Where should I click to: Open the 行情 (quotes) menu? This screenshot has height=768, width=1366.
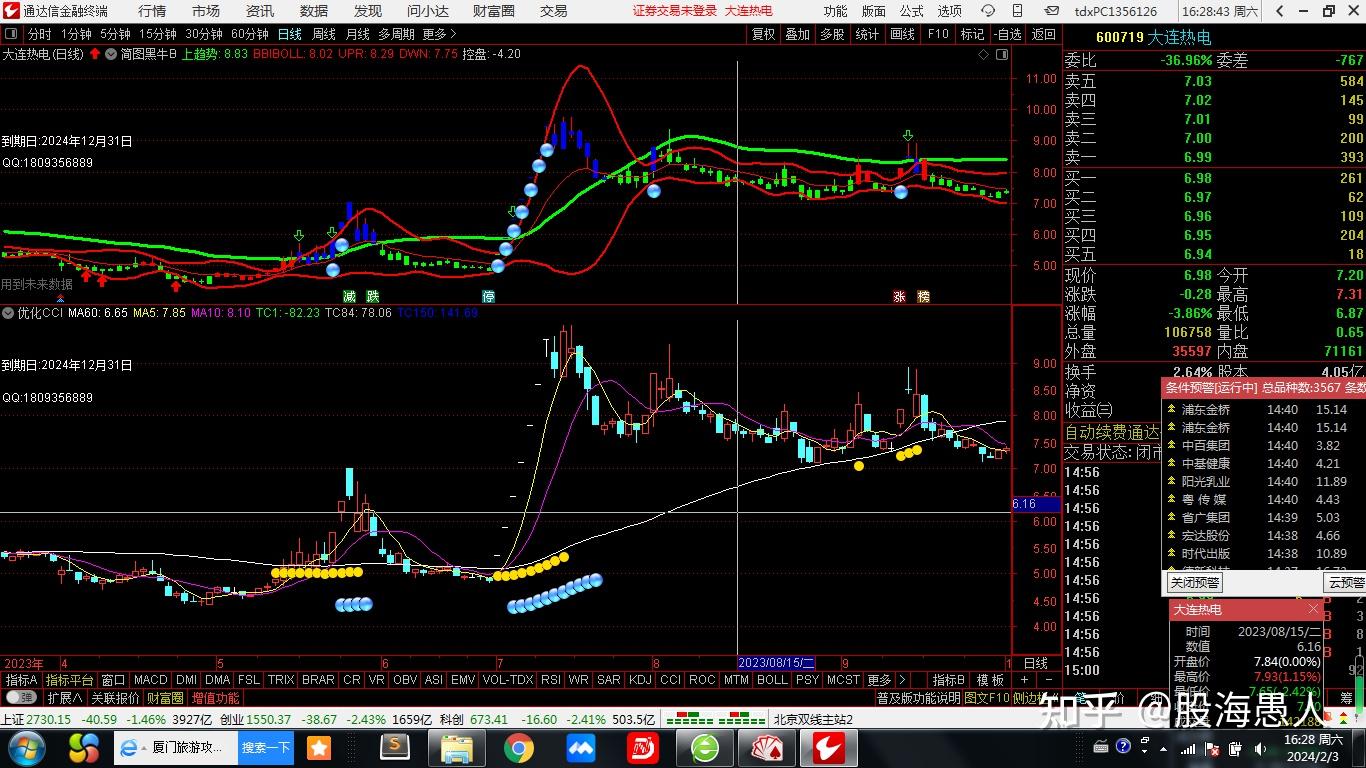click(152, 11)
